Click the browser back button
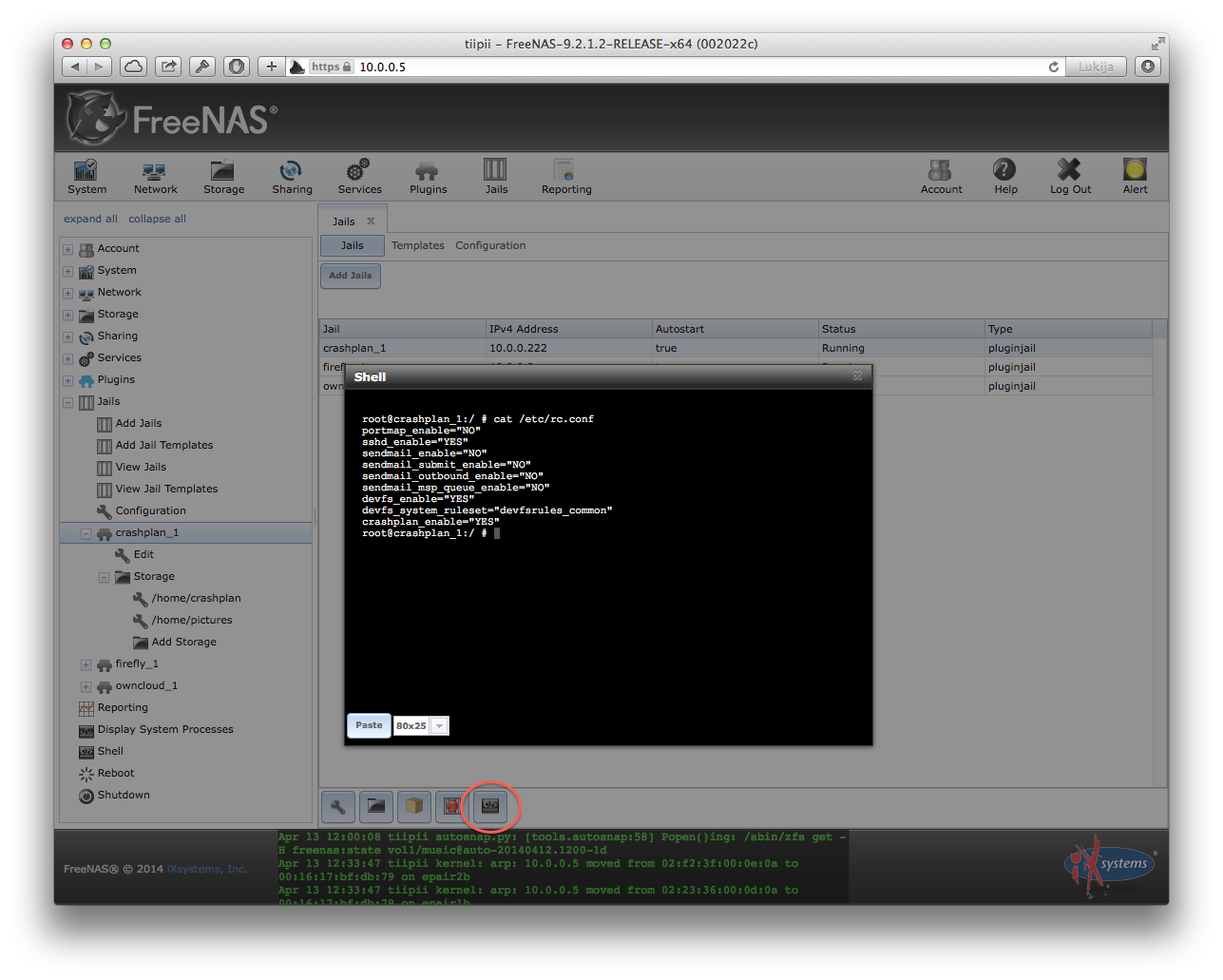This screenshot has width=1223, height=980. click(x=74, y=67)
